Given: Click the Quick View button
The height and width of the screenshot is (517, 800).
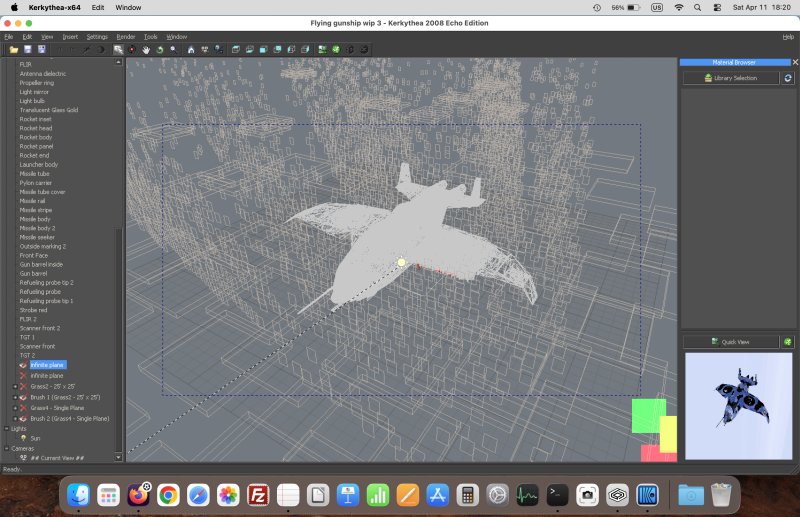Looking at the screenshot, I should [x=730, y=342].
